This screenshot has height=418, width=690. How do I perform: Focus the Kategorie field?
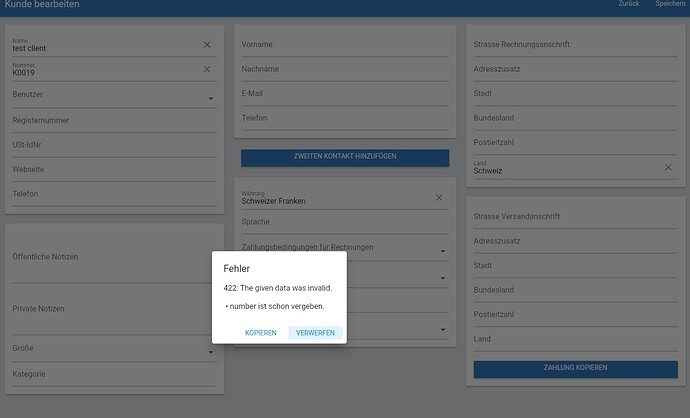coord(114,374)
